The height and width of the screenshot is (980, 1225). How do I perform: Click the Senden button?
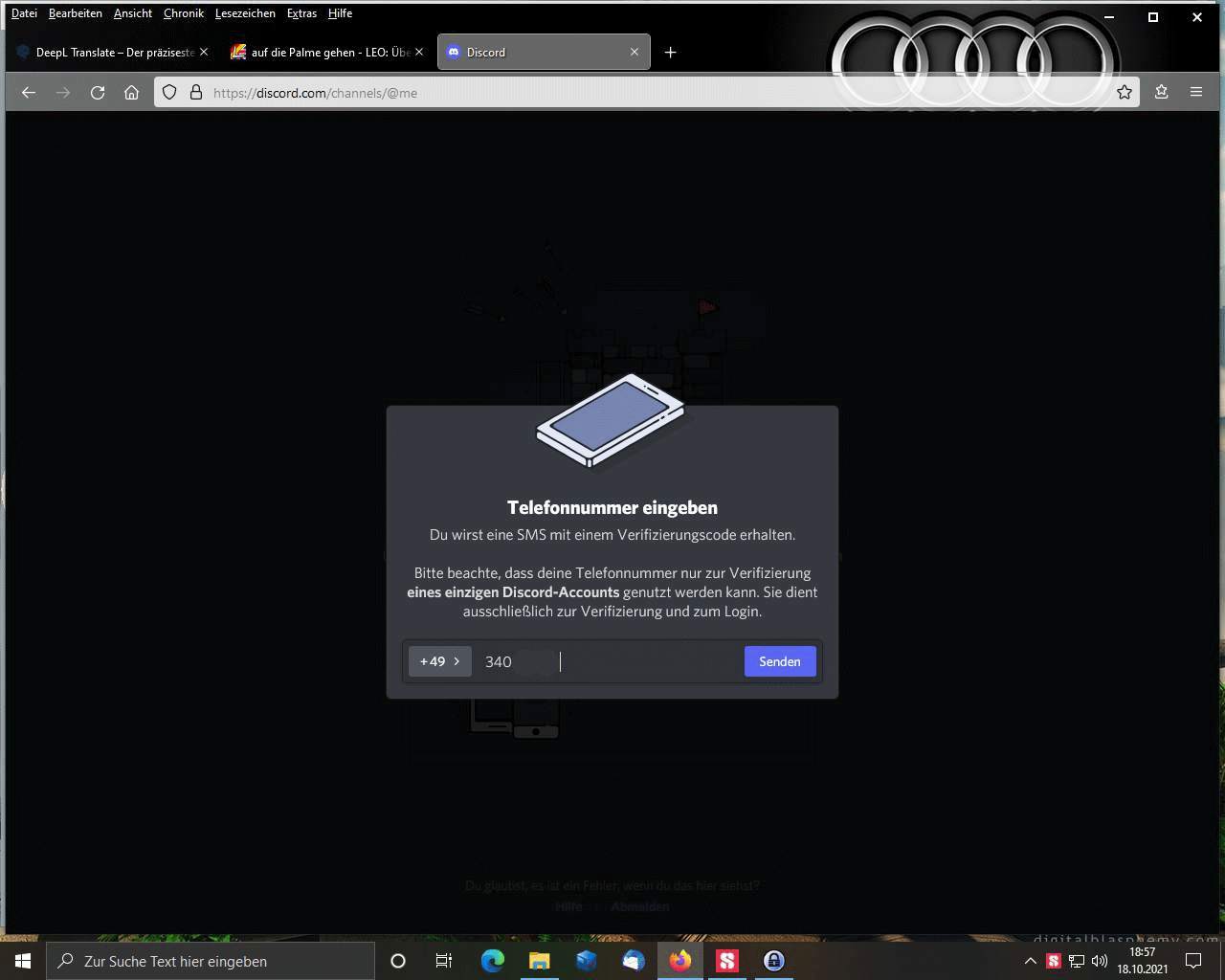coord(780,661)
